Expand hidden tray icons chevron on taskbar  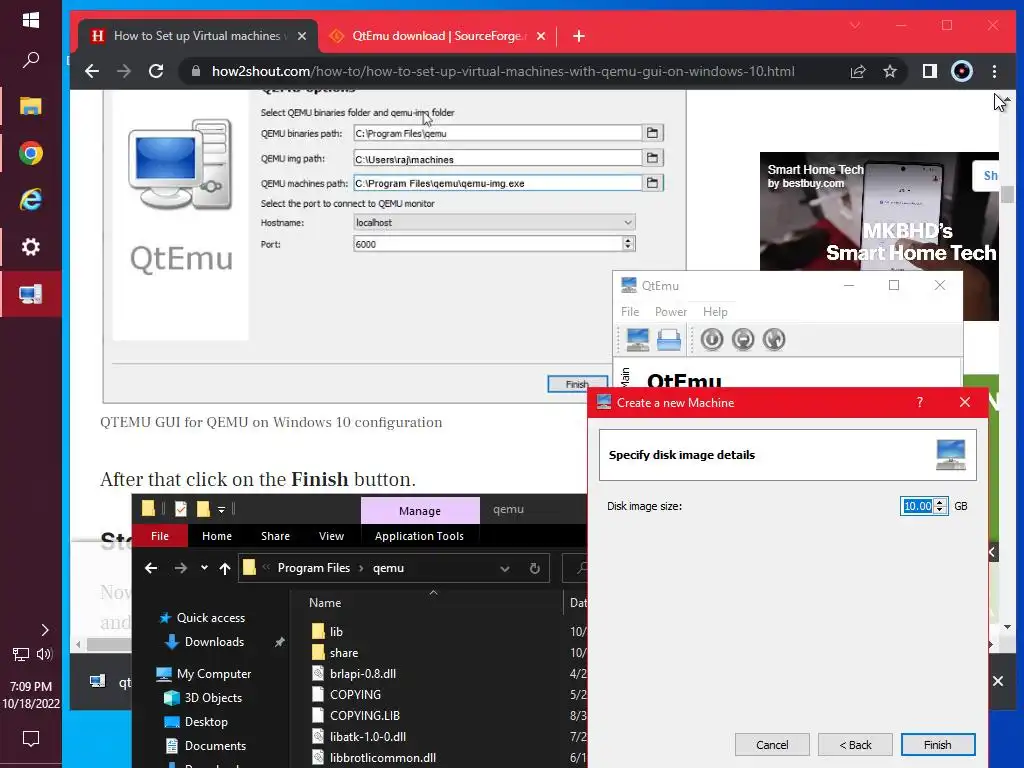(44, 630)
